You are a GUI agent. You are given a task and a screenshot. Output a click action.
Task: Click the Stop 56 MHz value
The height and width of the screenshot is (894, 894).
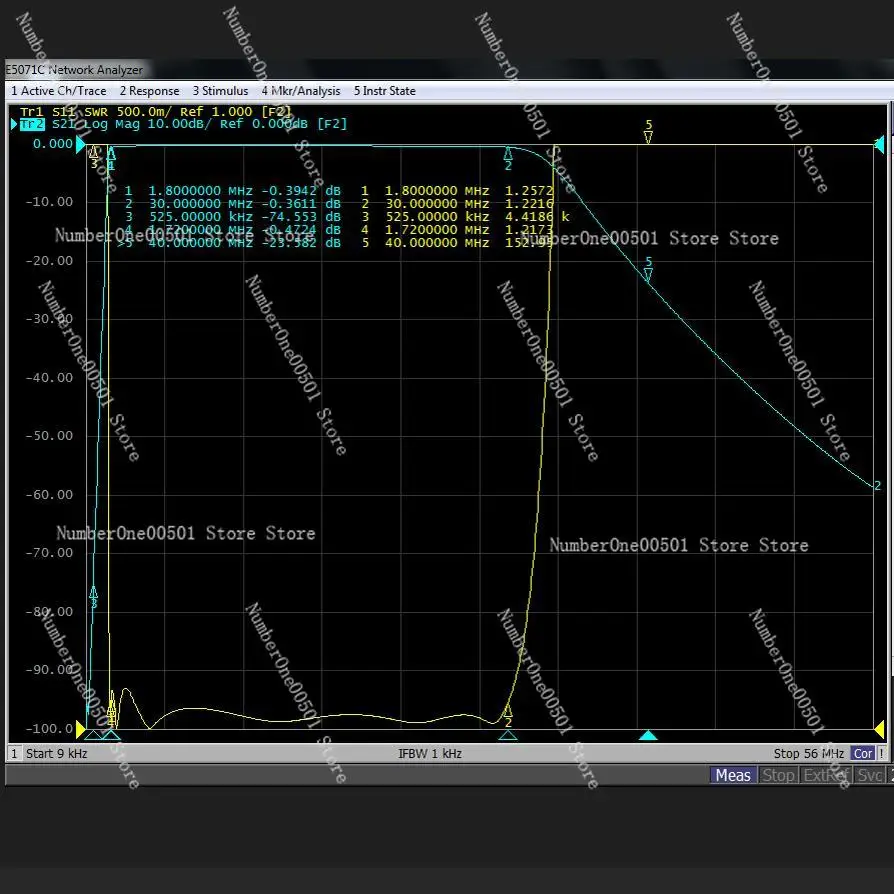[x=808, y=753]
